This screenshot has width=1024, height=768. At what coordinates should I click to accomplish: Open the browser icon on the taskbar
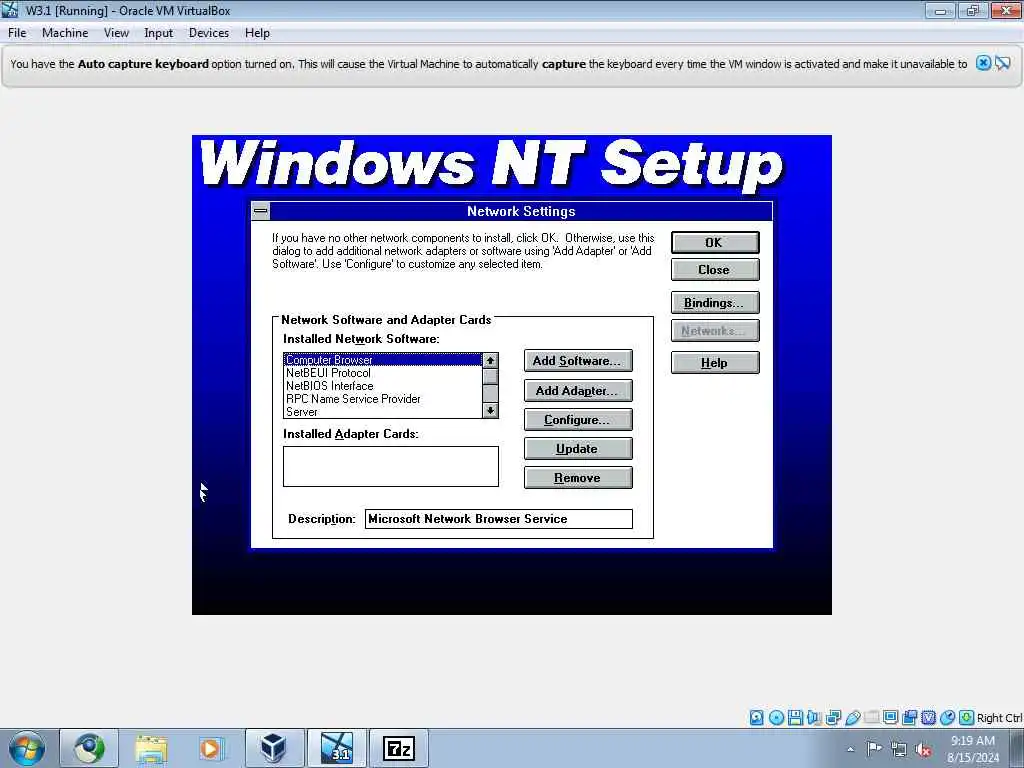(x=89, y=748)
